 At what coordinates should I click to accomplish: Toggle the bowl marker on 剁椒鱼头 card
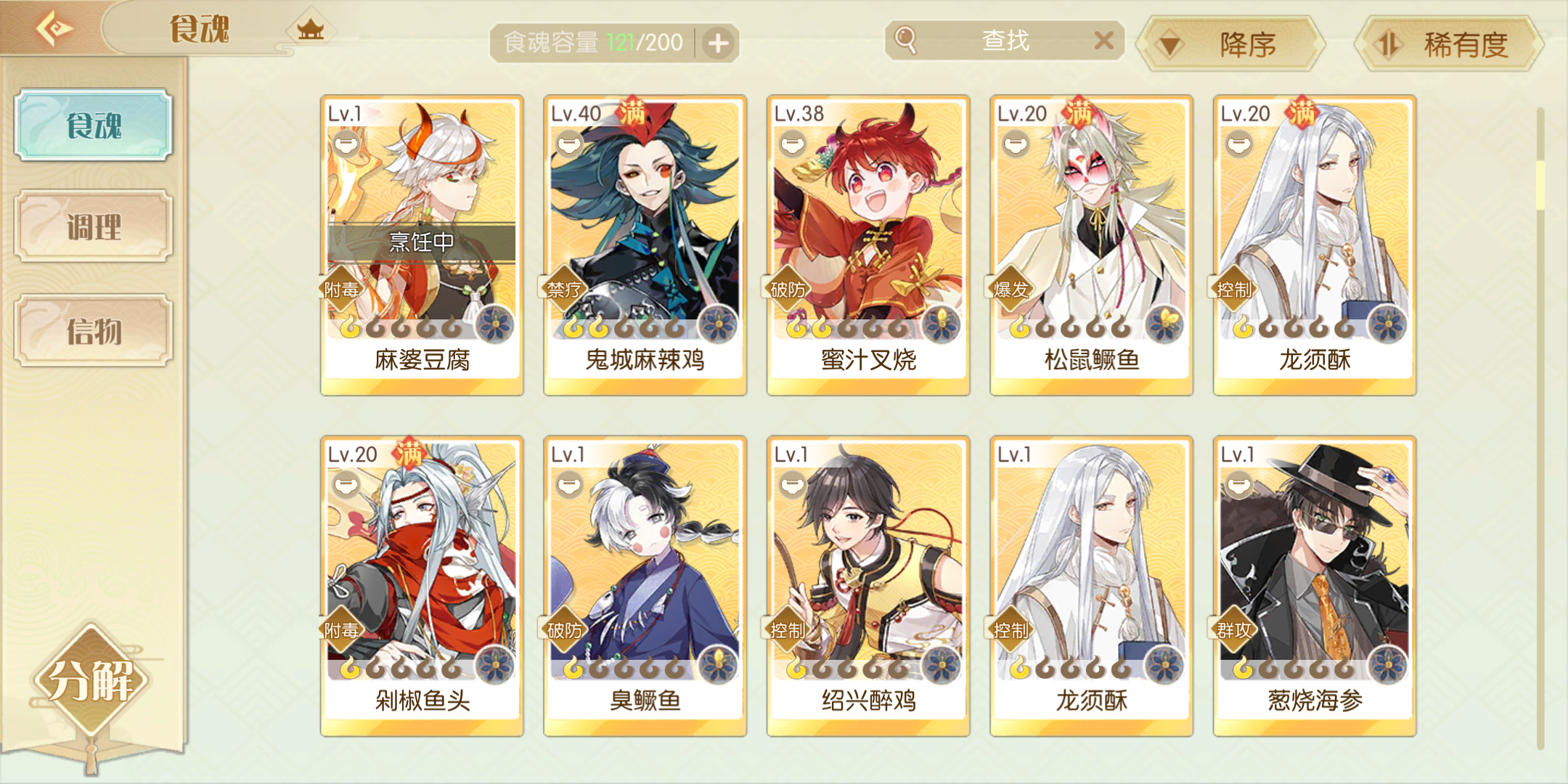click(347, 483)
